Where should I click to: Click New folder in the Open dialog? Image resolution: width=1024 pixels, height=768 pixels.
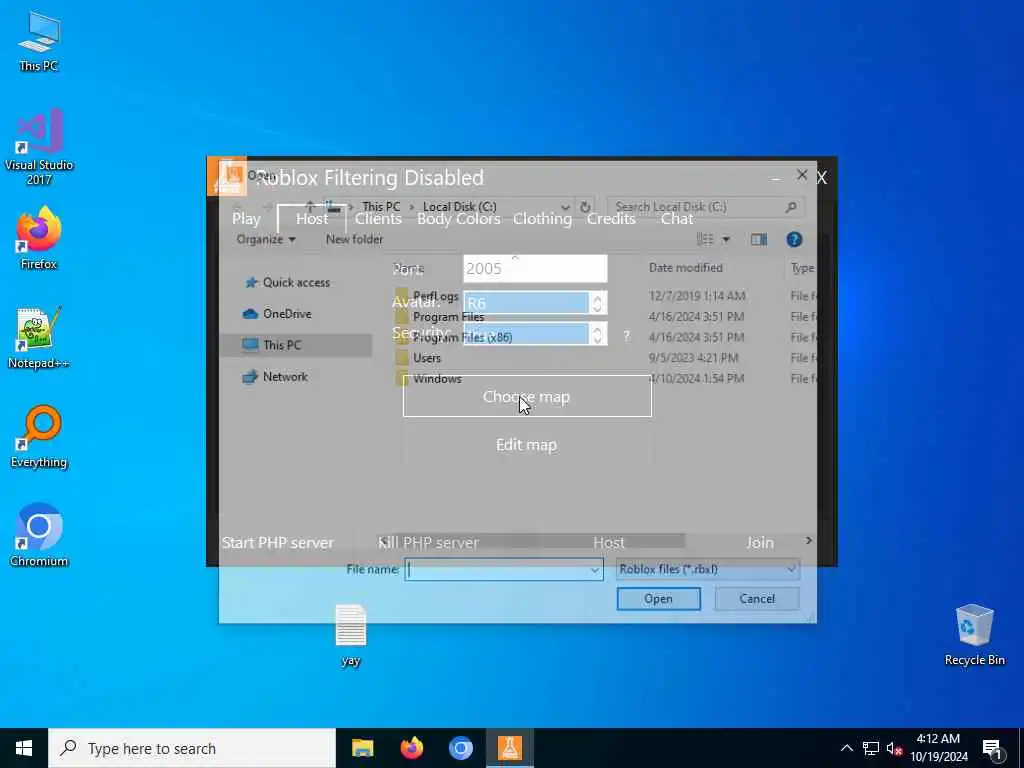[x=355, y=240]
